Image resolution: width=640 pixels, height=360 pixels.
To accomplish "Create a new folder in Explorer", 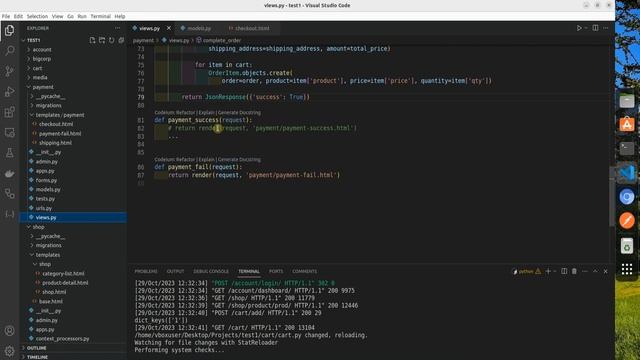I will tap(102, 40).
